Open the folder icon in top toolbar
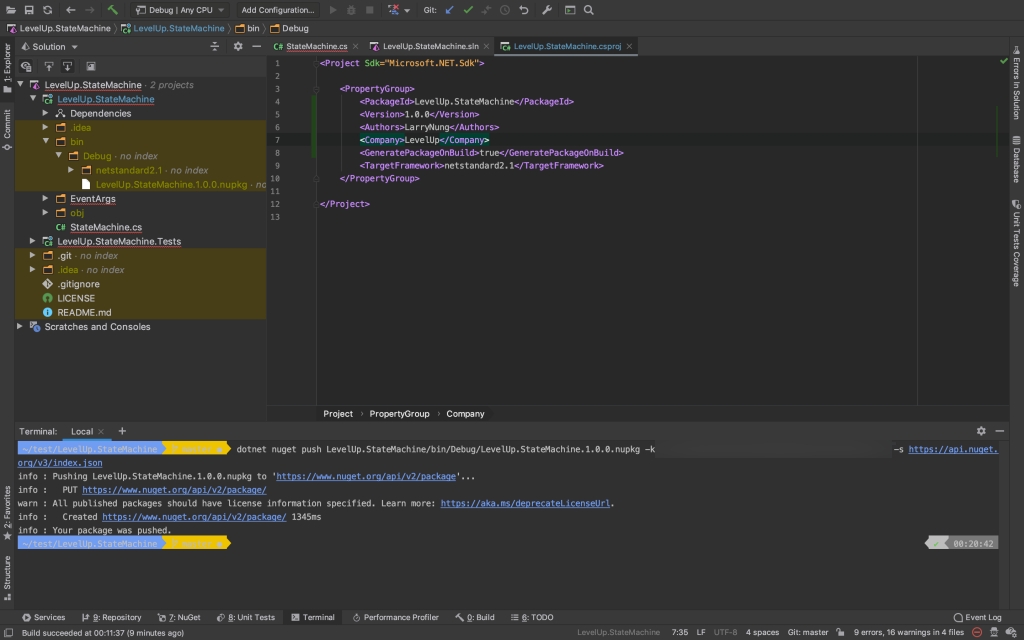Viewport: 1024px width, 640px height. [x=10, y=10]
